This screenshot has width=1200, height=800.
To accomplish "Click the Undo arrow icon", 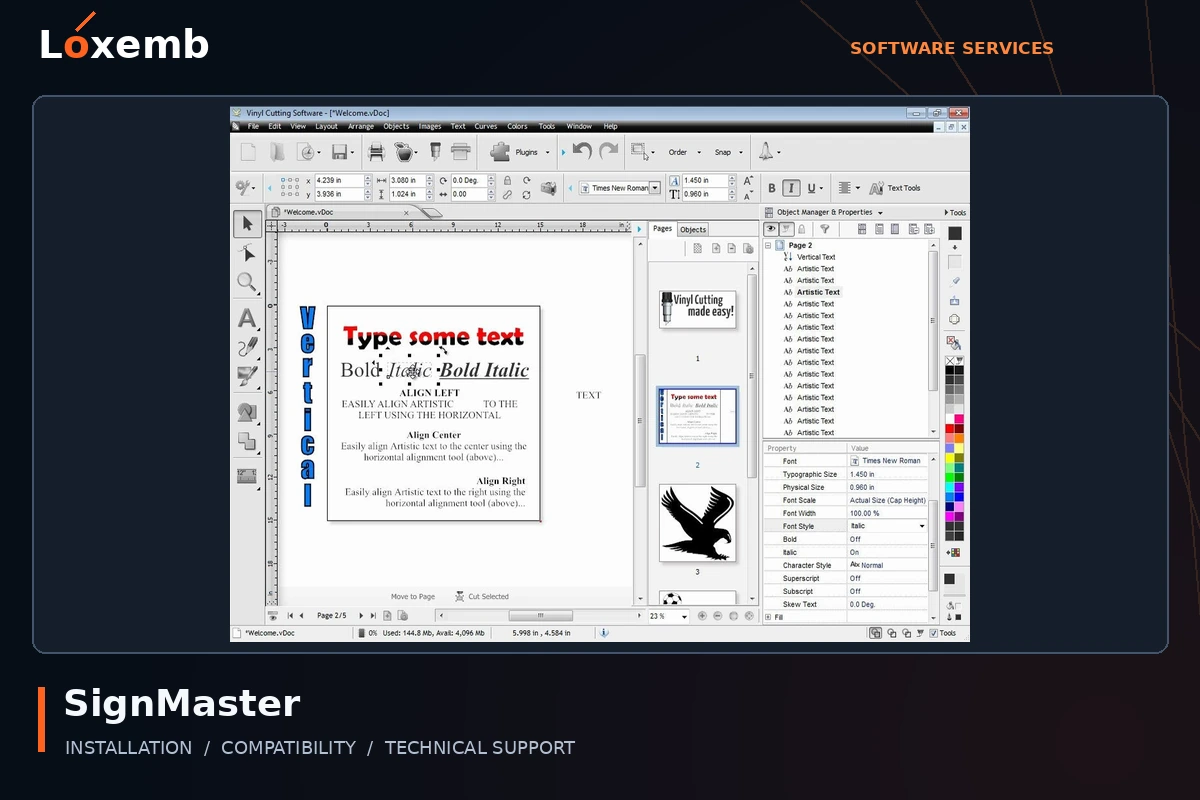I will pos(582,151).
